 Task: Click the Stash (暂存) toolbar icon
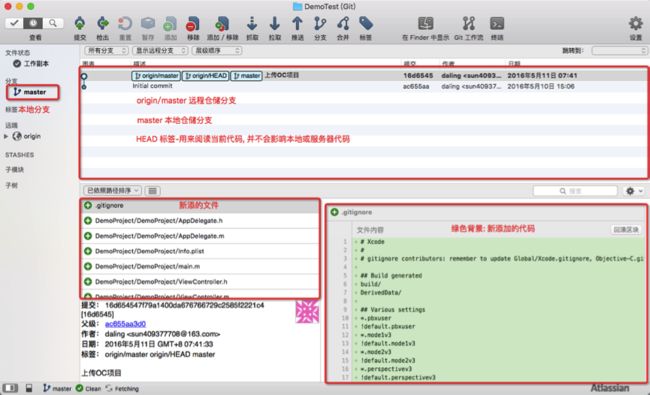pyautogui.click(x=148, y=24)
